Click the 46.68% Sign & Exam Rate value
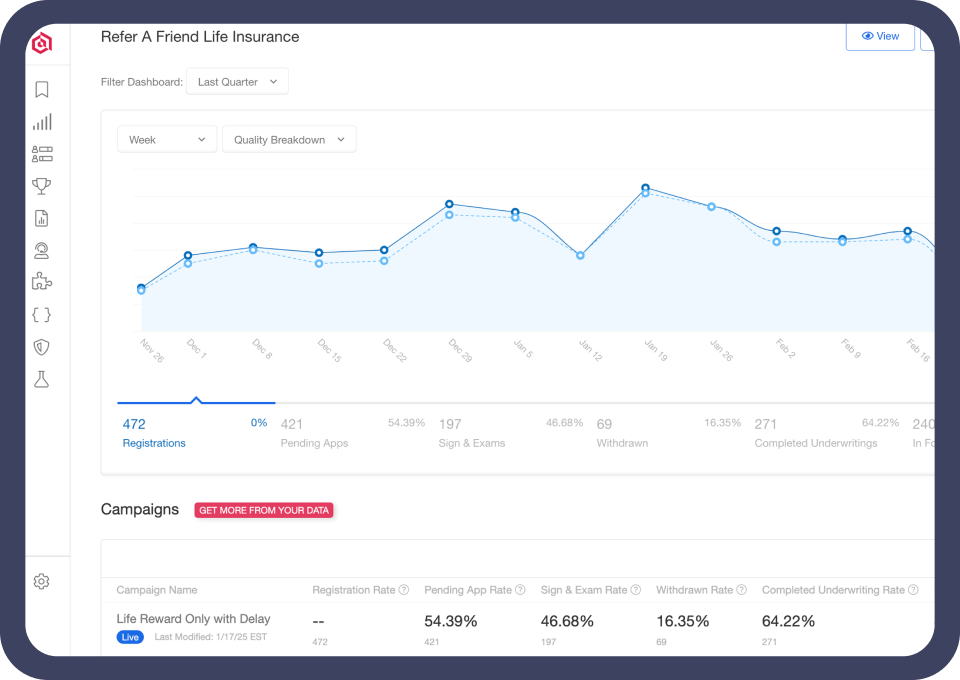Viewport: 960px width, 680px height. (x=567, y=621)
